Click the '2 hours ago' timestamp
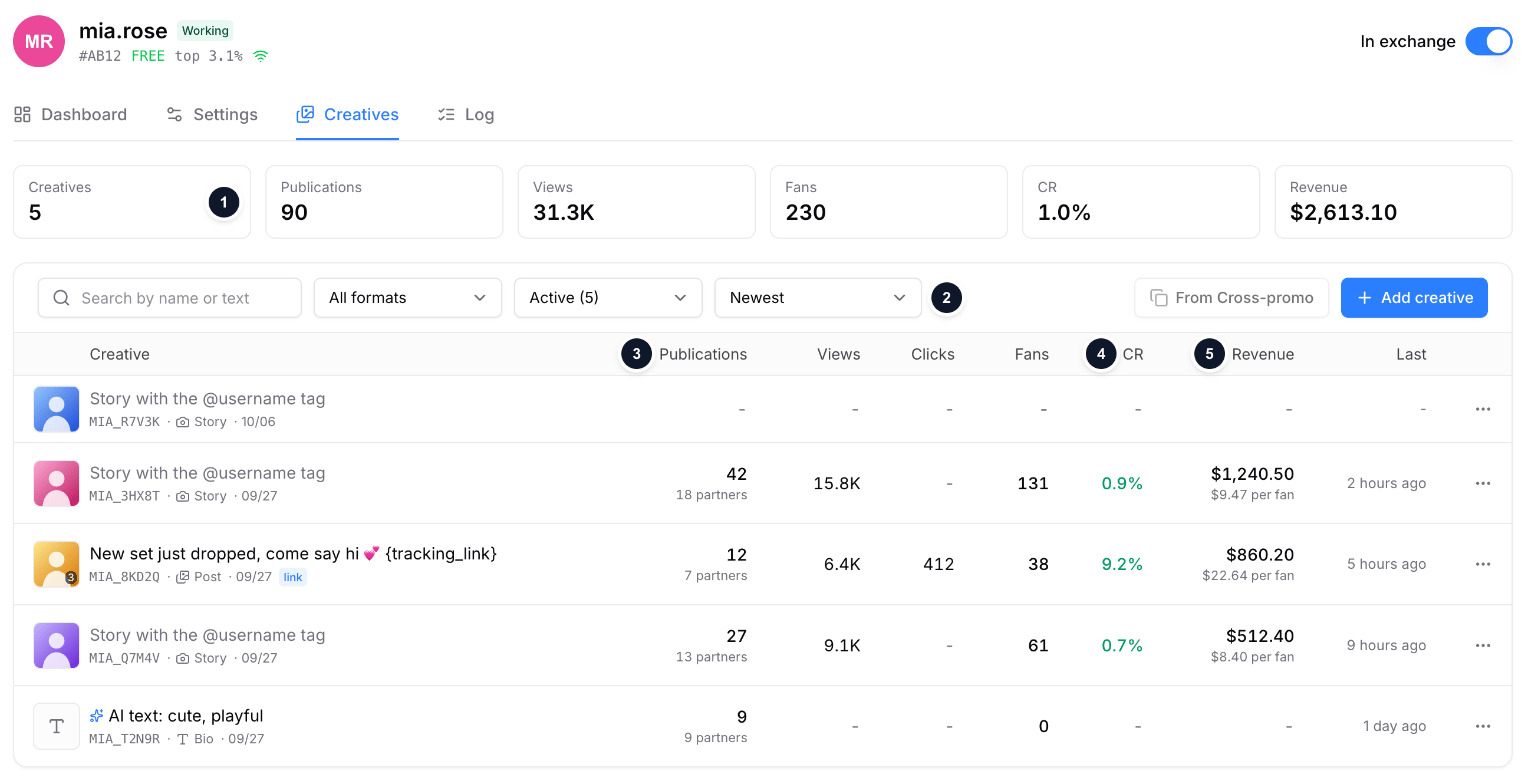The image size is (1528, 784). (x=1386, y=483)
